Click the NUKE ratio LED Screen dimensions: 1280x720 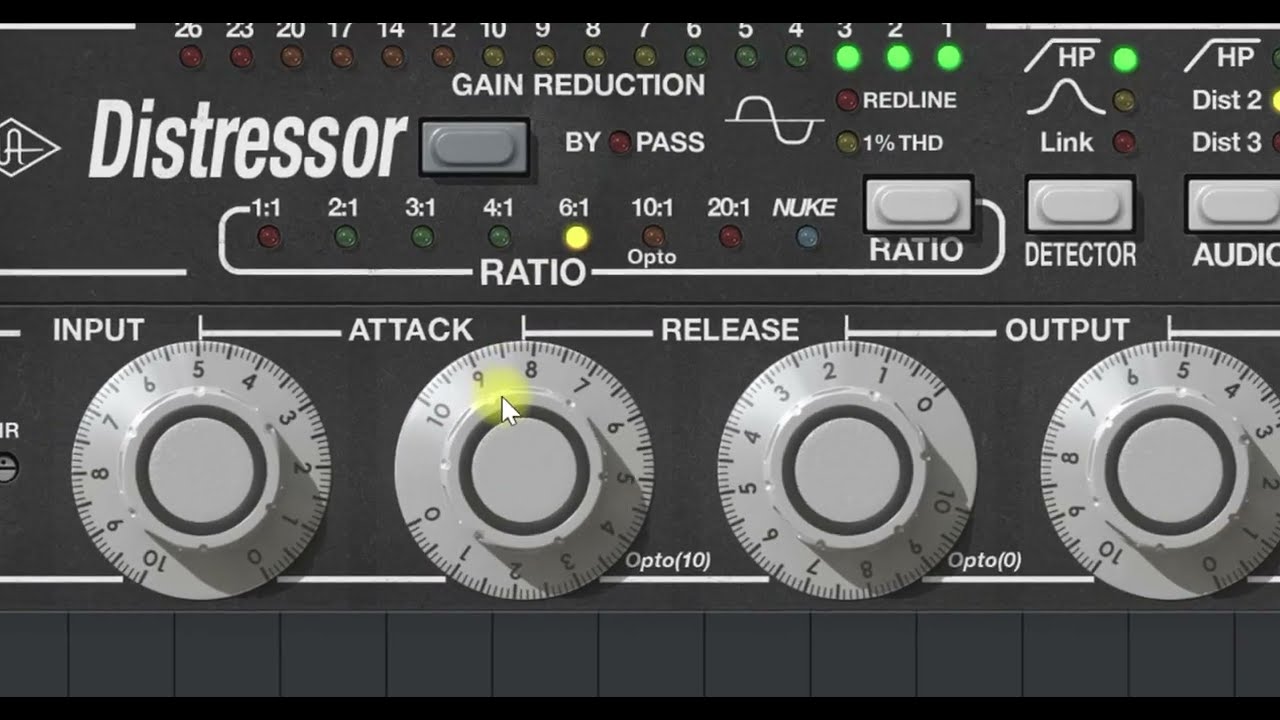(807, 237)
